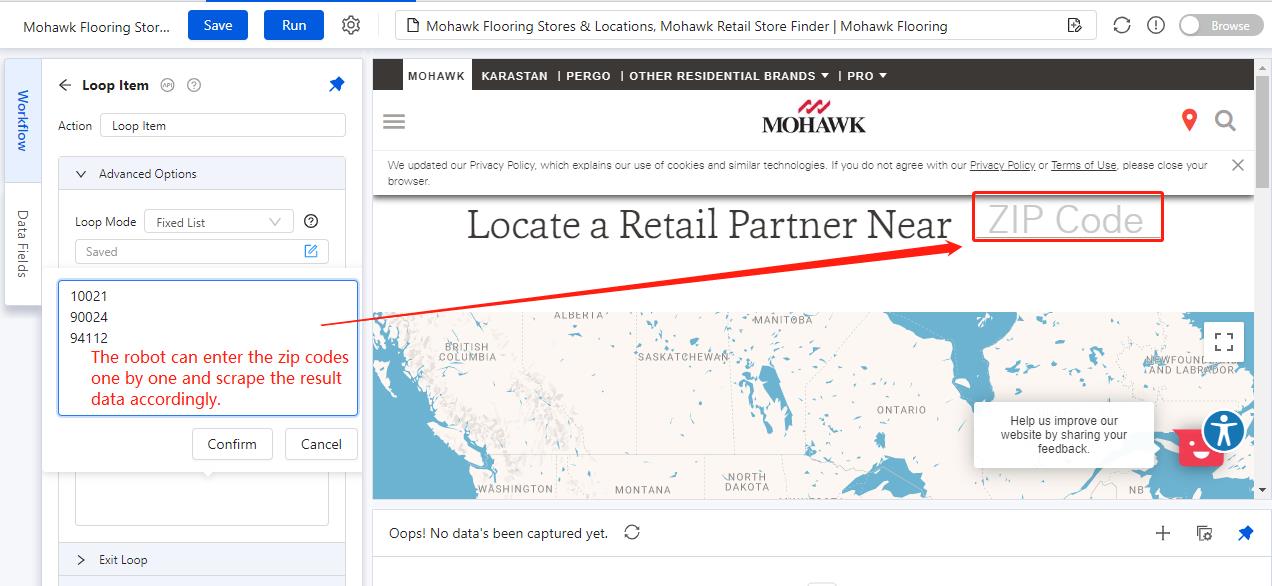This screenshot has width=1272, height=586.
Task: Click the search magnifier icon on Mohawk site
Action: [1225, 121]
